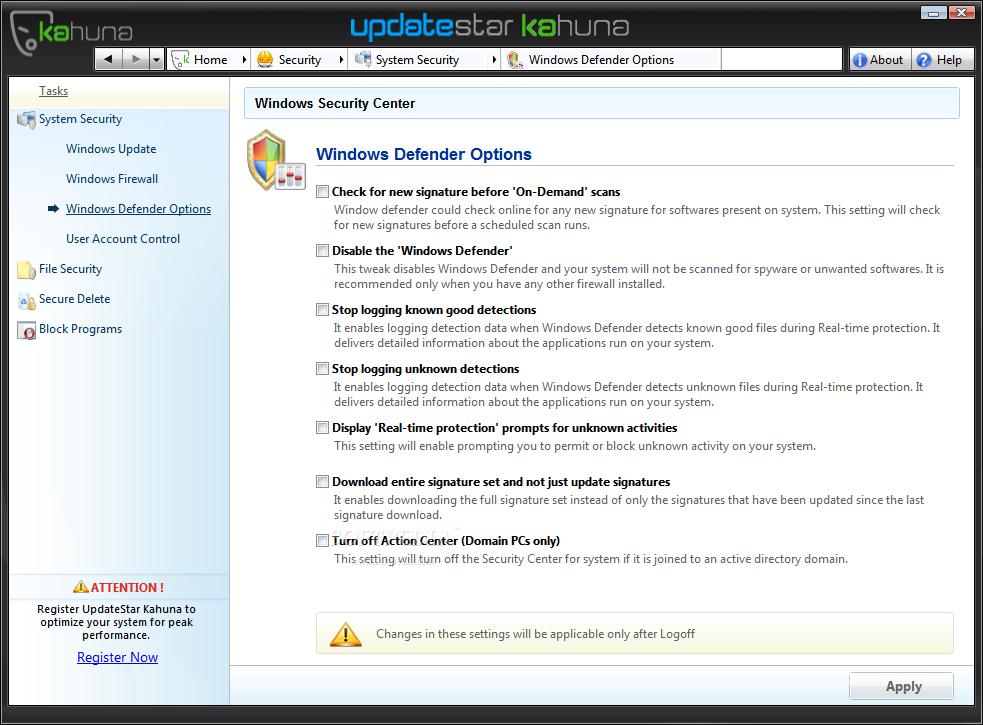Select Security in the breadcrumb bar

tap(300, 60)
